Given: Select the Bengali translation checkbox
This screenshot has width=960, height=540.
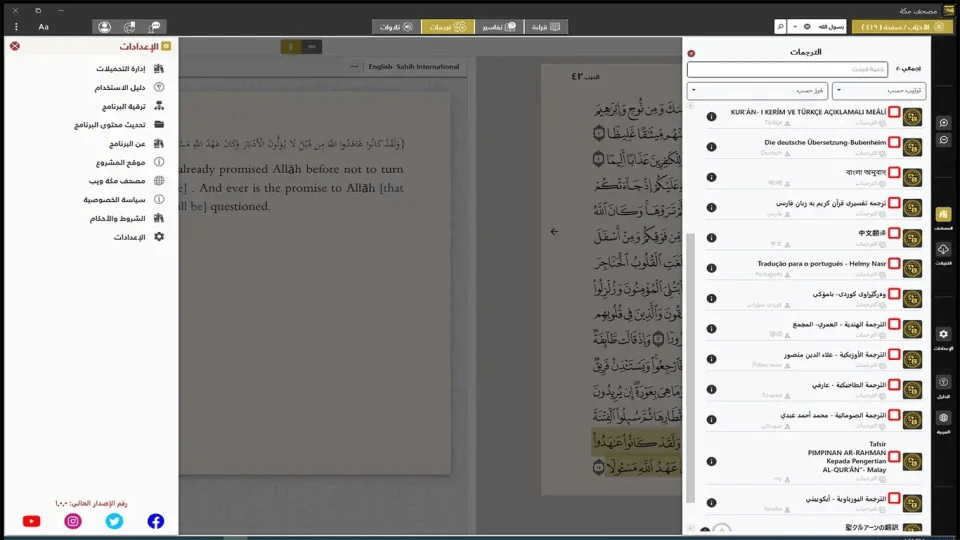Looking at the screenshot, I should (x=894, y=173).
